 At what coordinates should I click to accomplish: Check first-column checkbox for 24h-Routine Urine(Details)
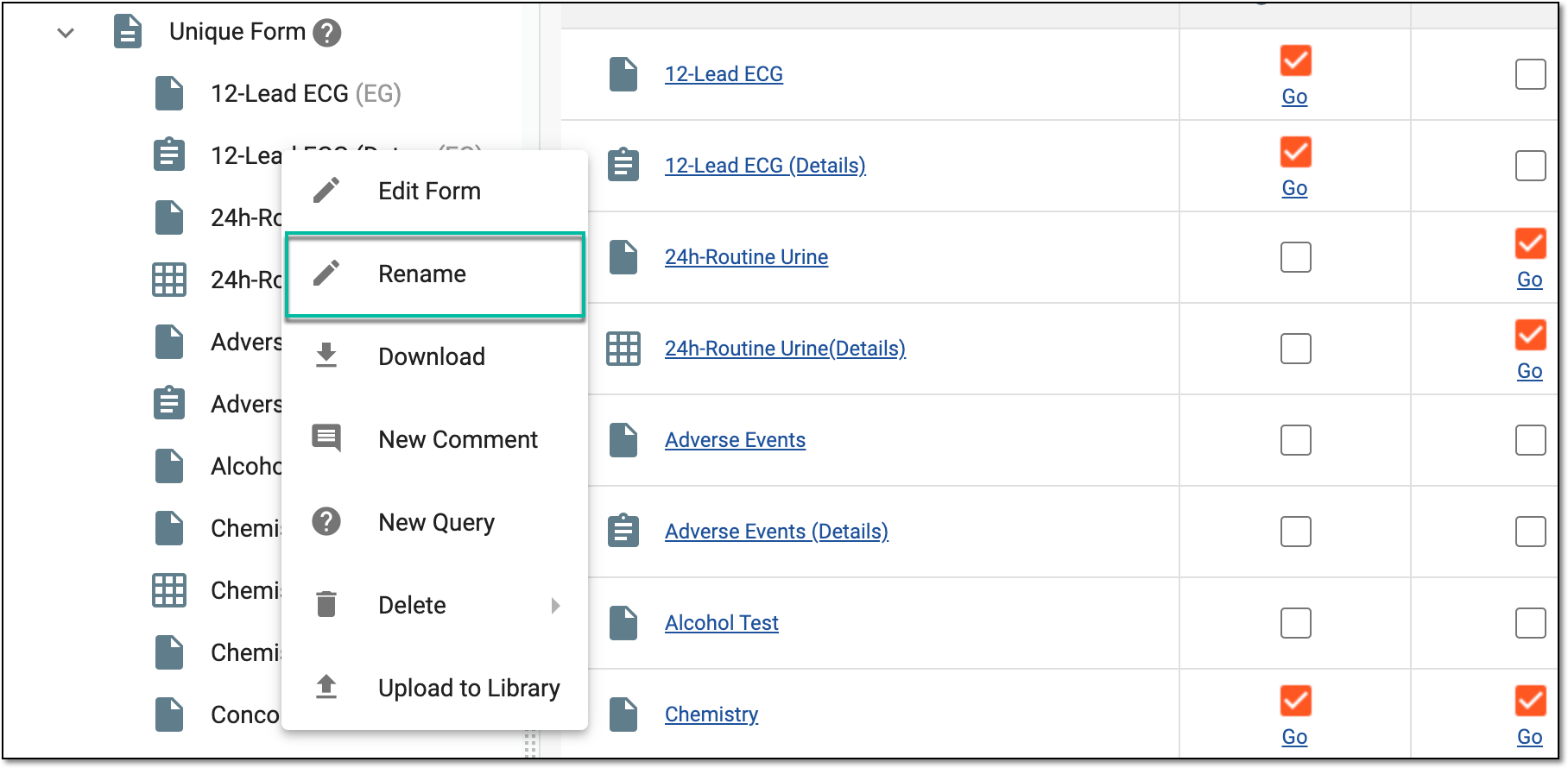(1295, 349)
